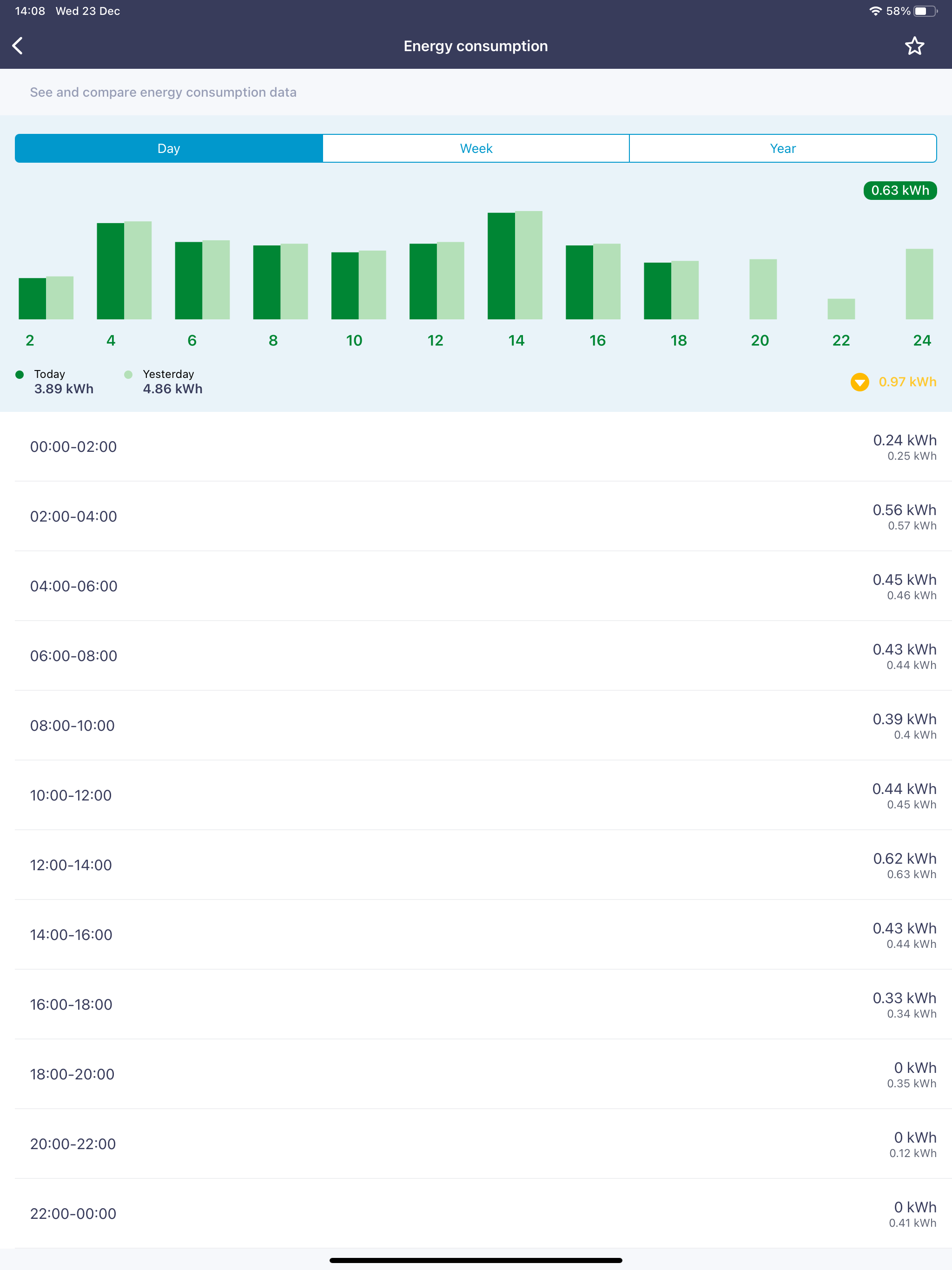Screen dimensions: 952x1270
Task: Select the 18:00-20:00 time slot row
Action: click(x=476, y=1074)
